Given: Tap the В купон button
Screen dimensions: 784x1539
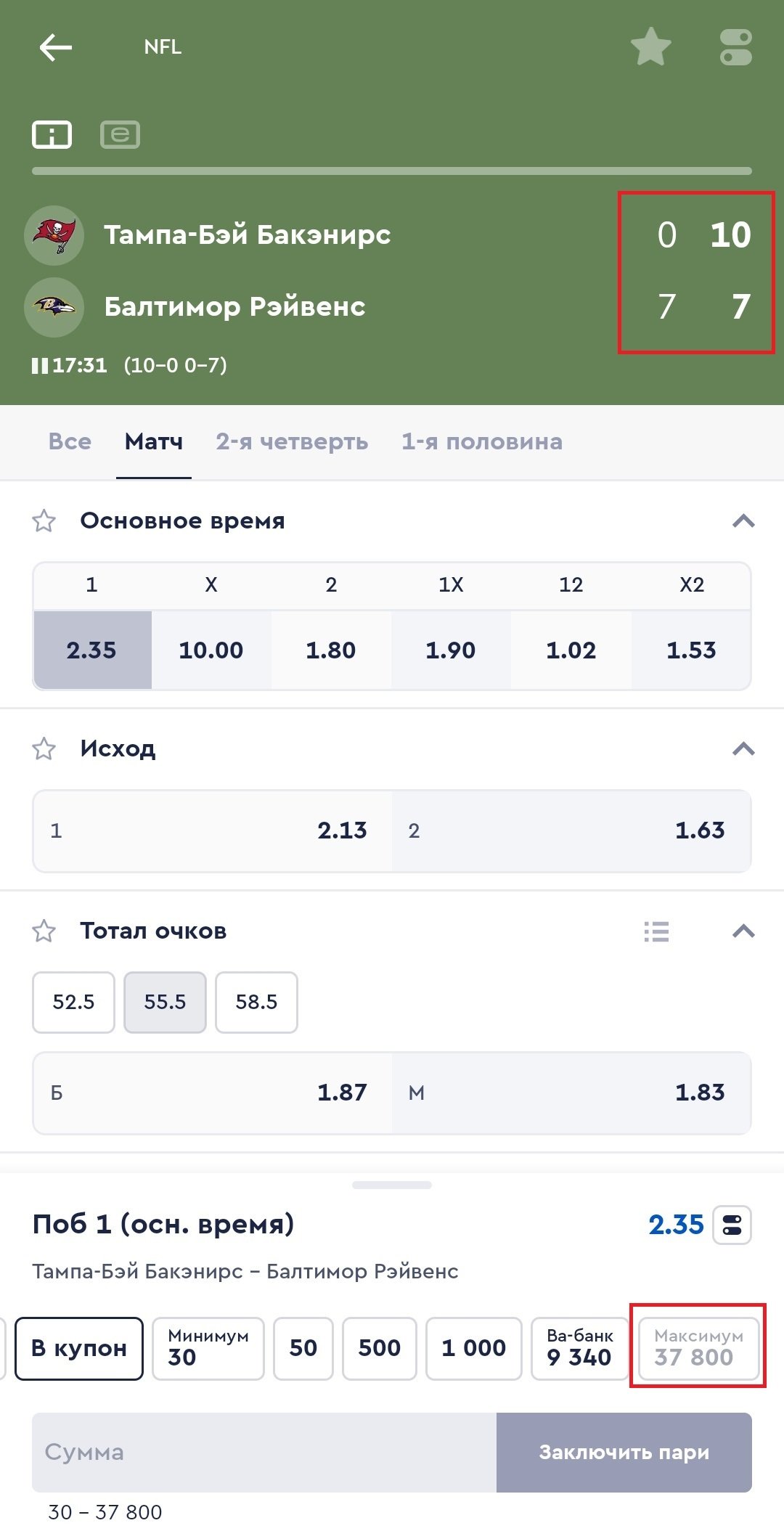Looking at the screenshot, I should pos(79,1348).
